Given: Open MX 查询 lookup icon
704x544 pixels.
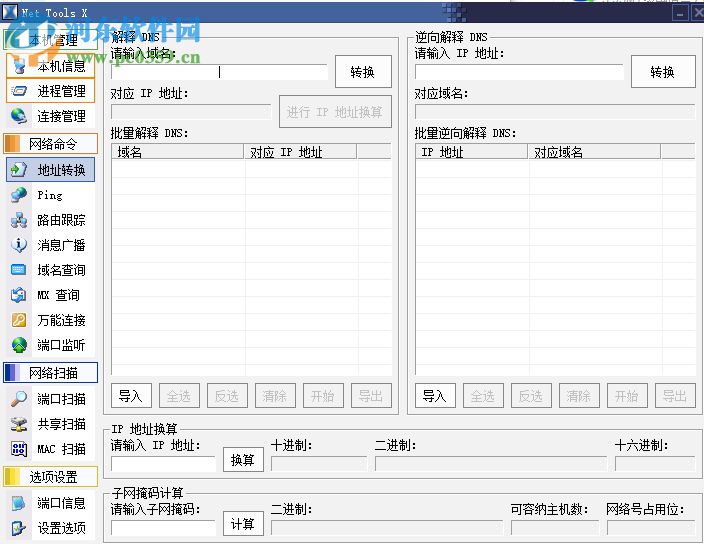Looking at the screenshot, I should coord(19,295).
